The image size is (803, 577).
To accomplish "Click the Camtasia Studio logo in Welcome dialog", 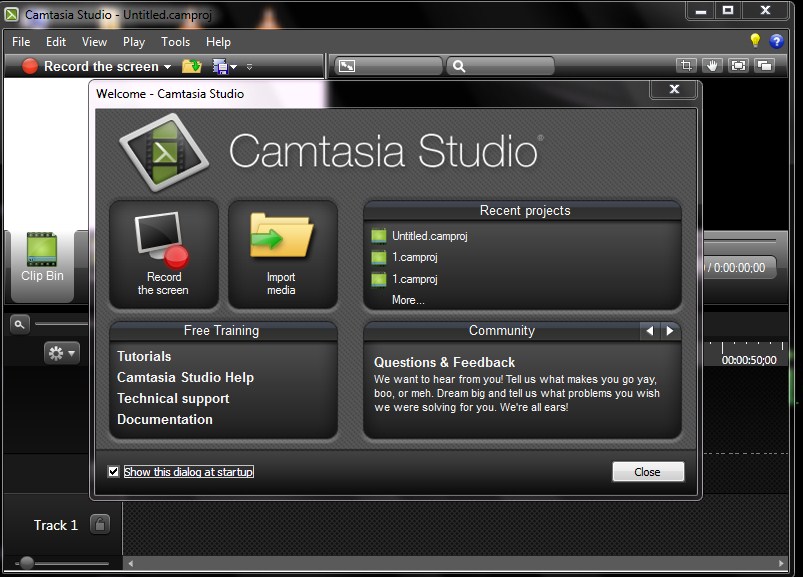I will point(164,153).
